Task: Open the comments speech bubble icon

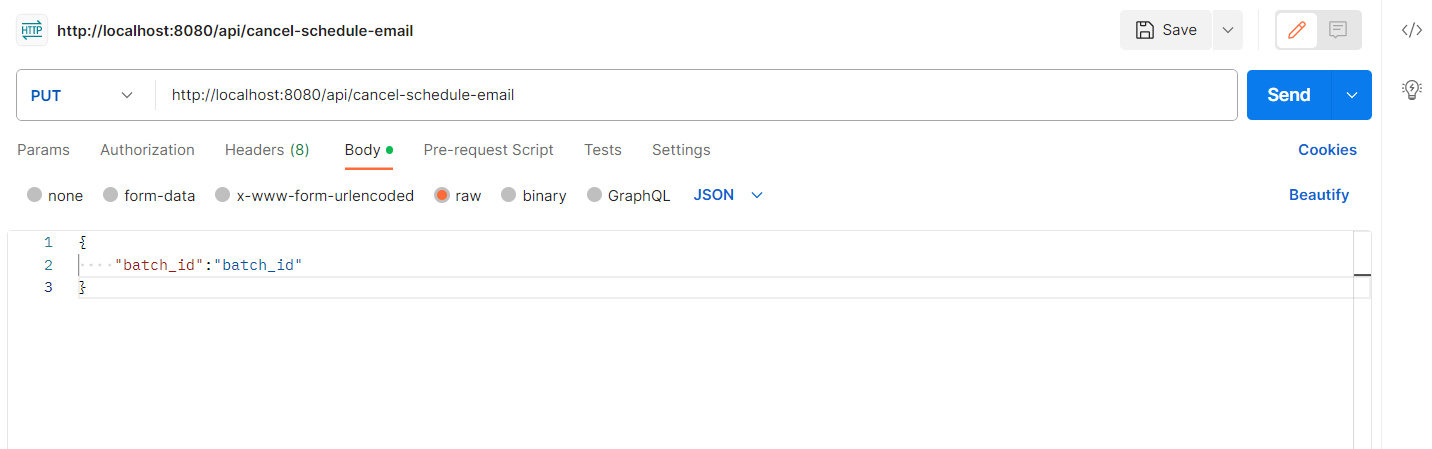Action: tap(1338, 30)
